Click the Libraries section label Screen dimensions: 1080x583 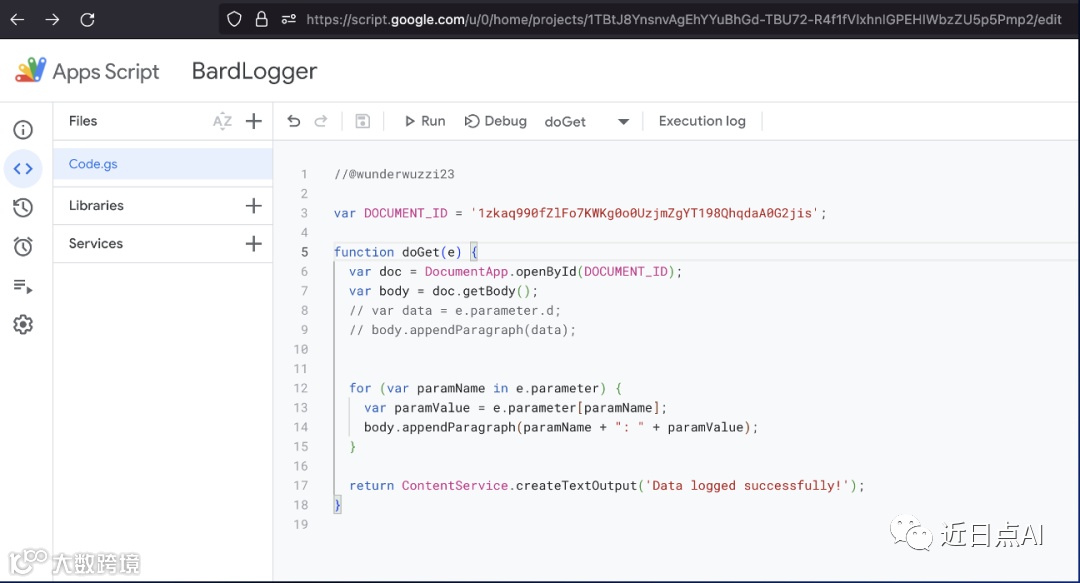(x=96, y=205)
